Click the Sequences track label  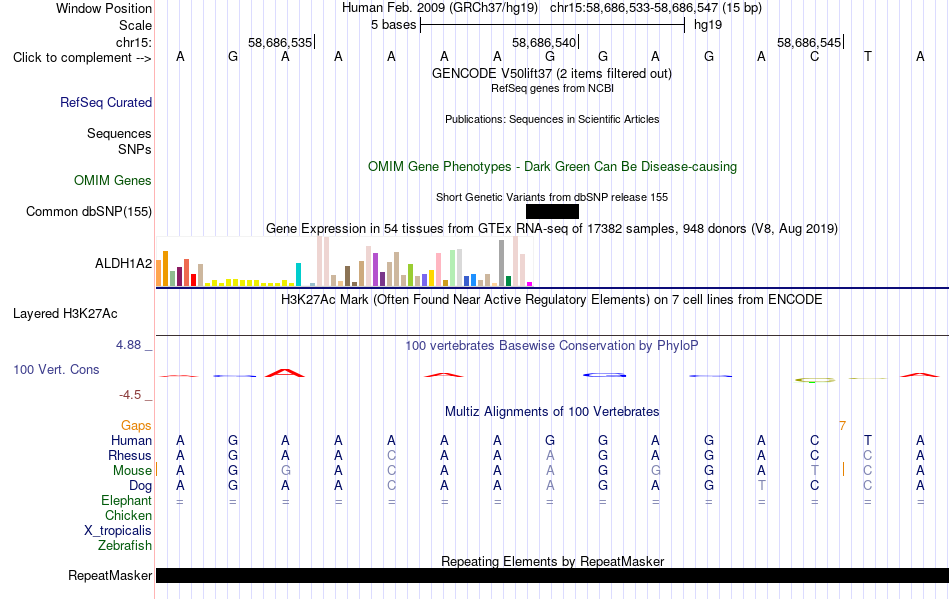[x=119, y=133]
